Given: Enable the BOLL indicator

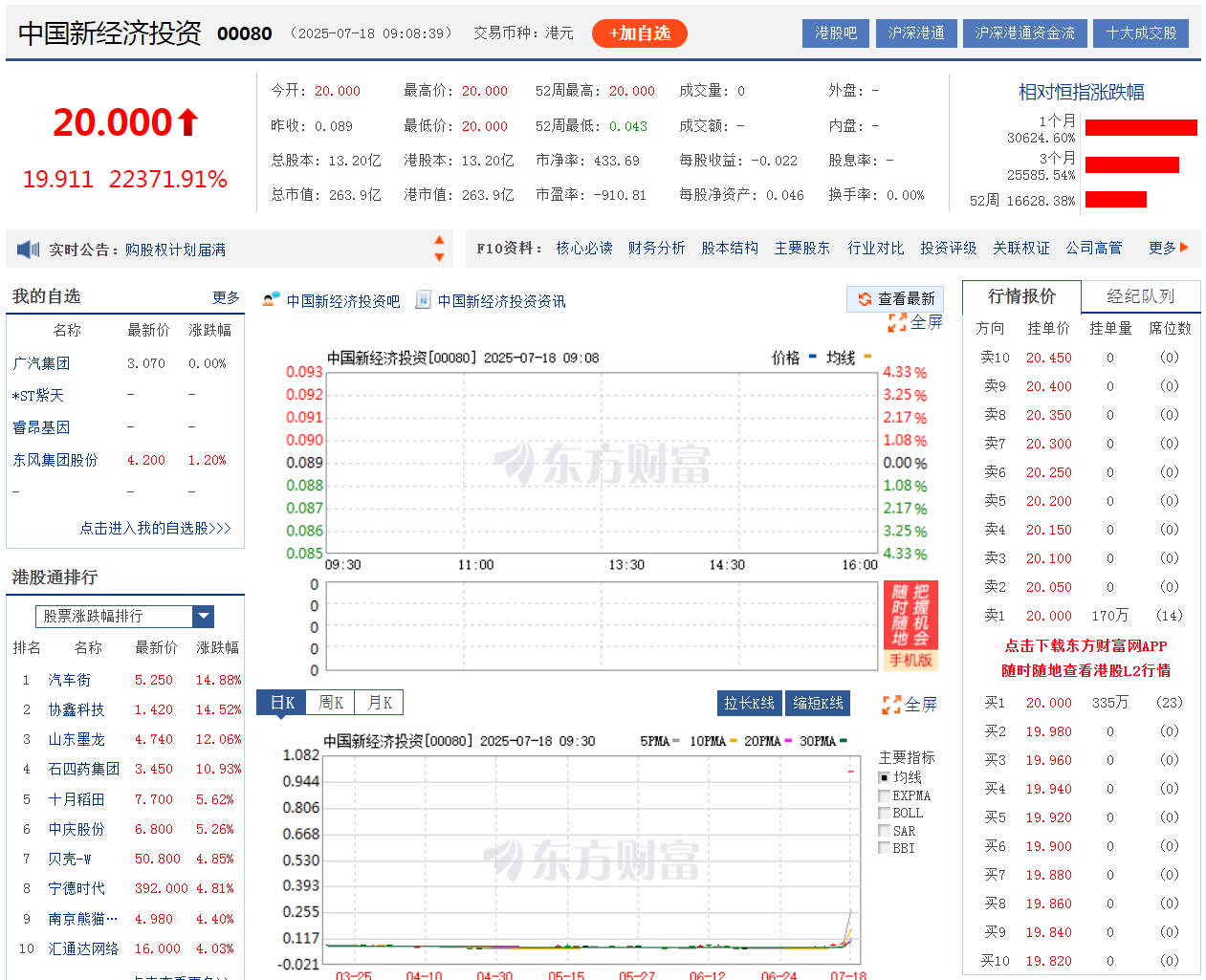Looking at the screenshot, I should click(884, 813).
